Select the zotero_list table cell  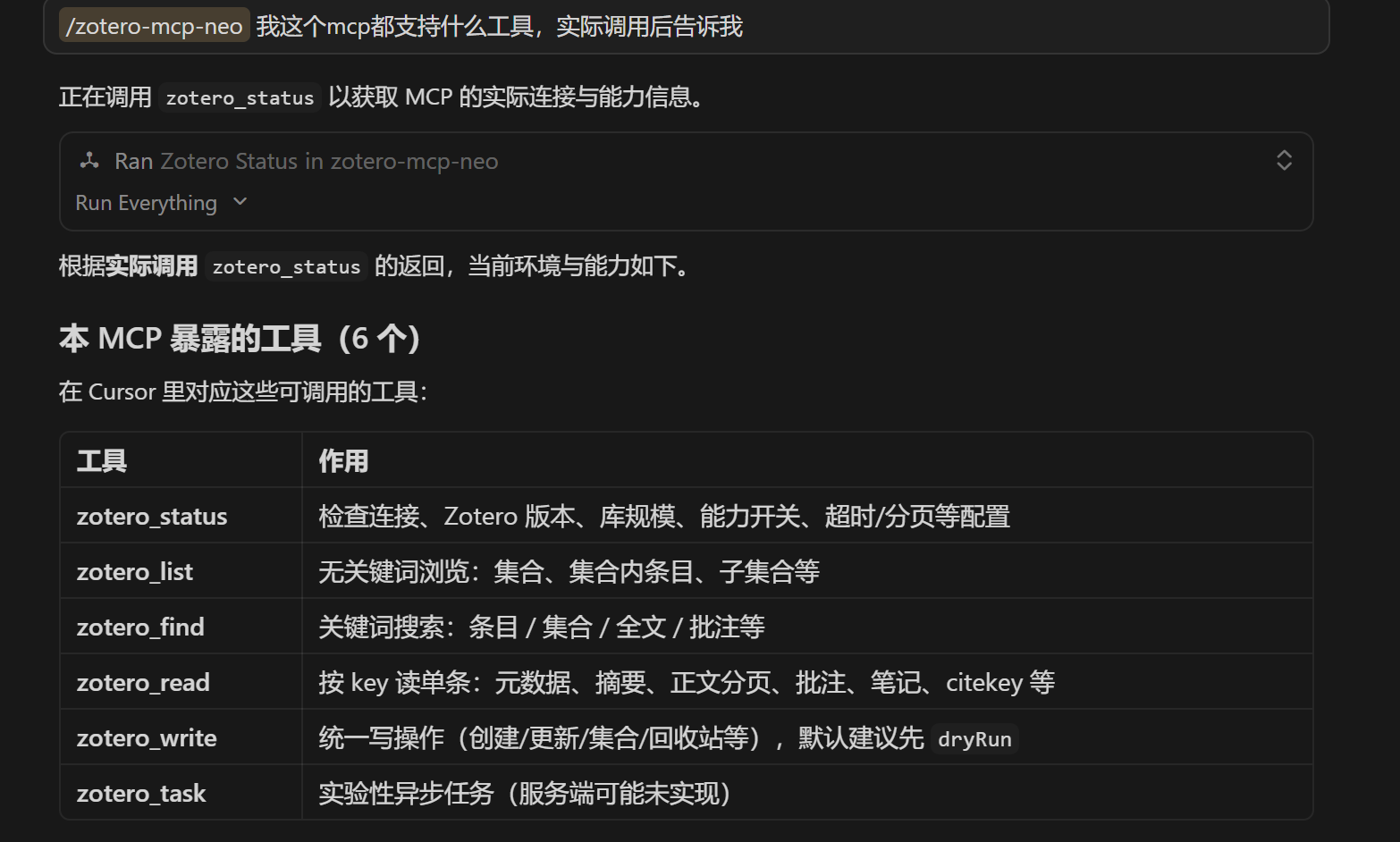[181, 571]
